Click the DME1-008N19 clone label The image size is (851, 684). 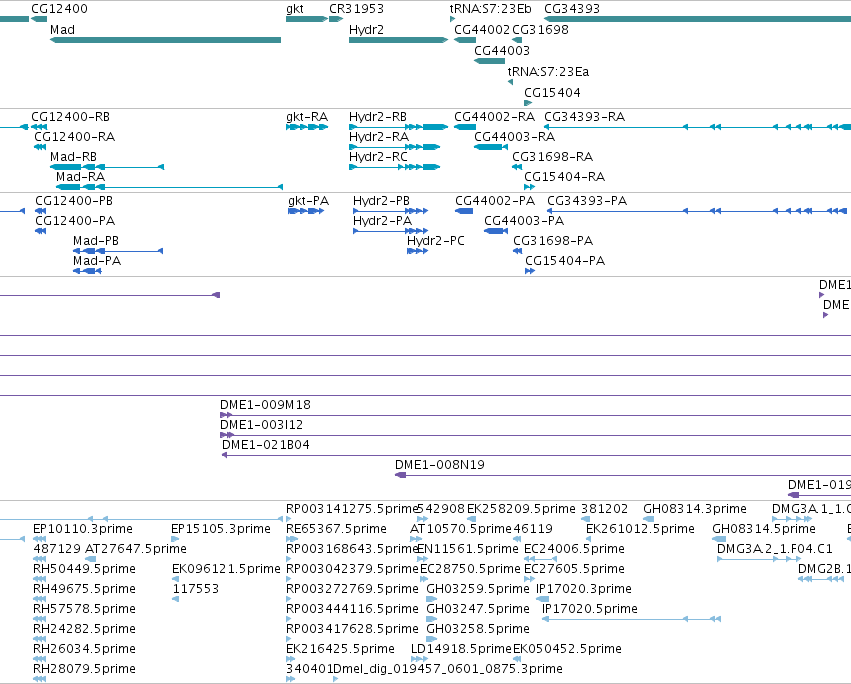440,465
